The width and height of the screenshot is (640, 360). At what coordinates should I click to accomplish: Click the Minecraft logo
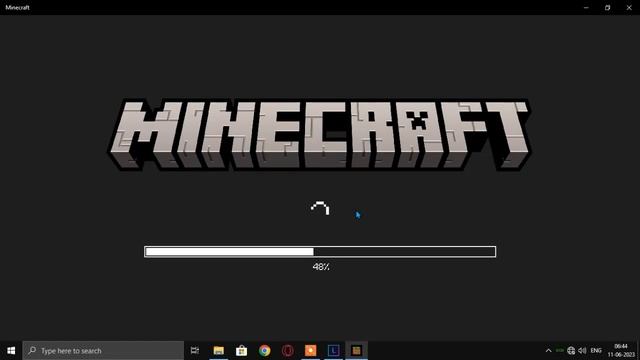pyautogui.click(x=320, y=134)
